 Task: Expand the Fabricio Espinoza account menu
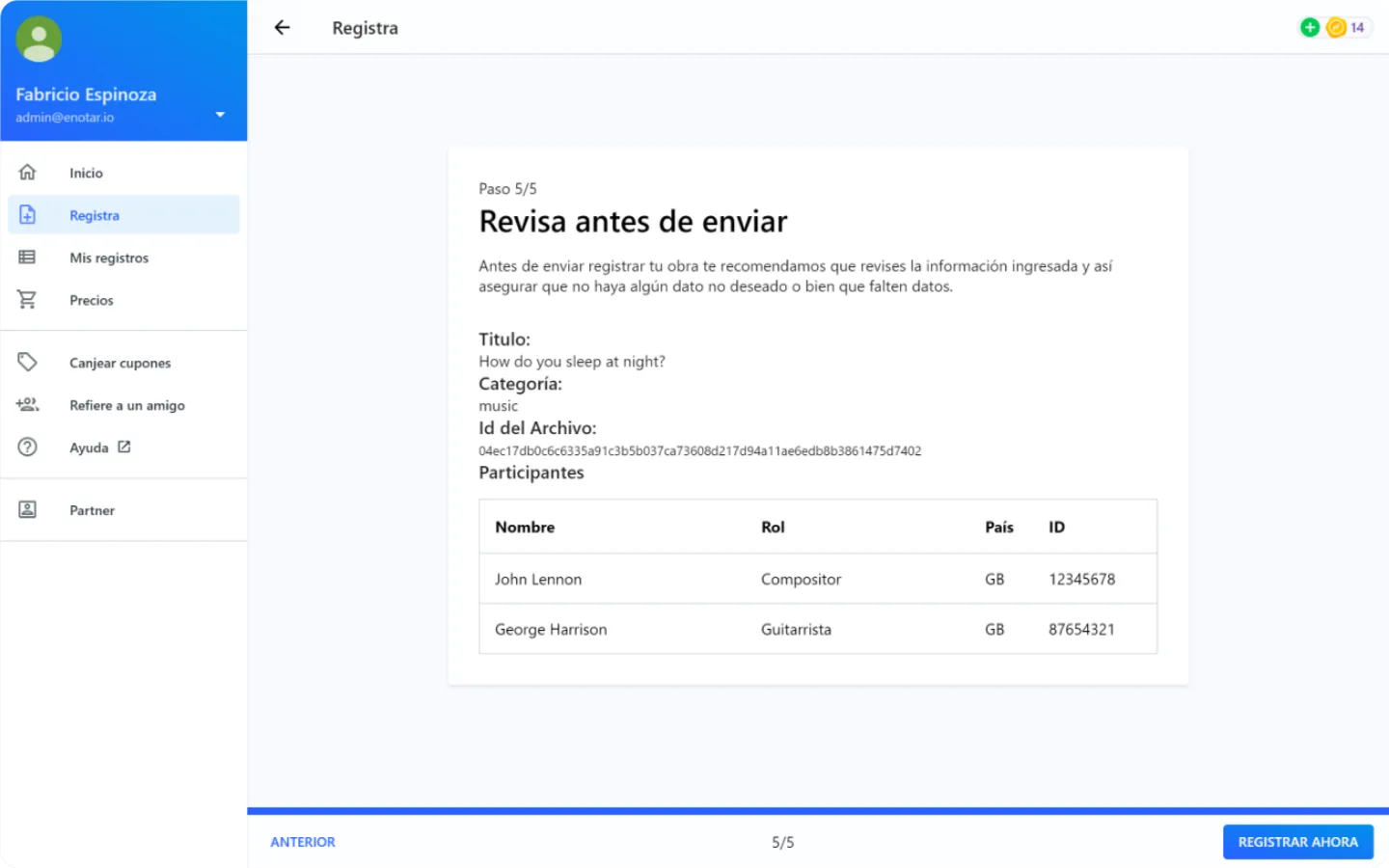(220, 114)
